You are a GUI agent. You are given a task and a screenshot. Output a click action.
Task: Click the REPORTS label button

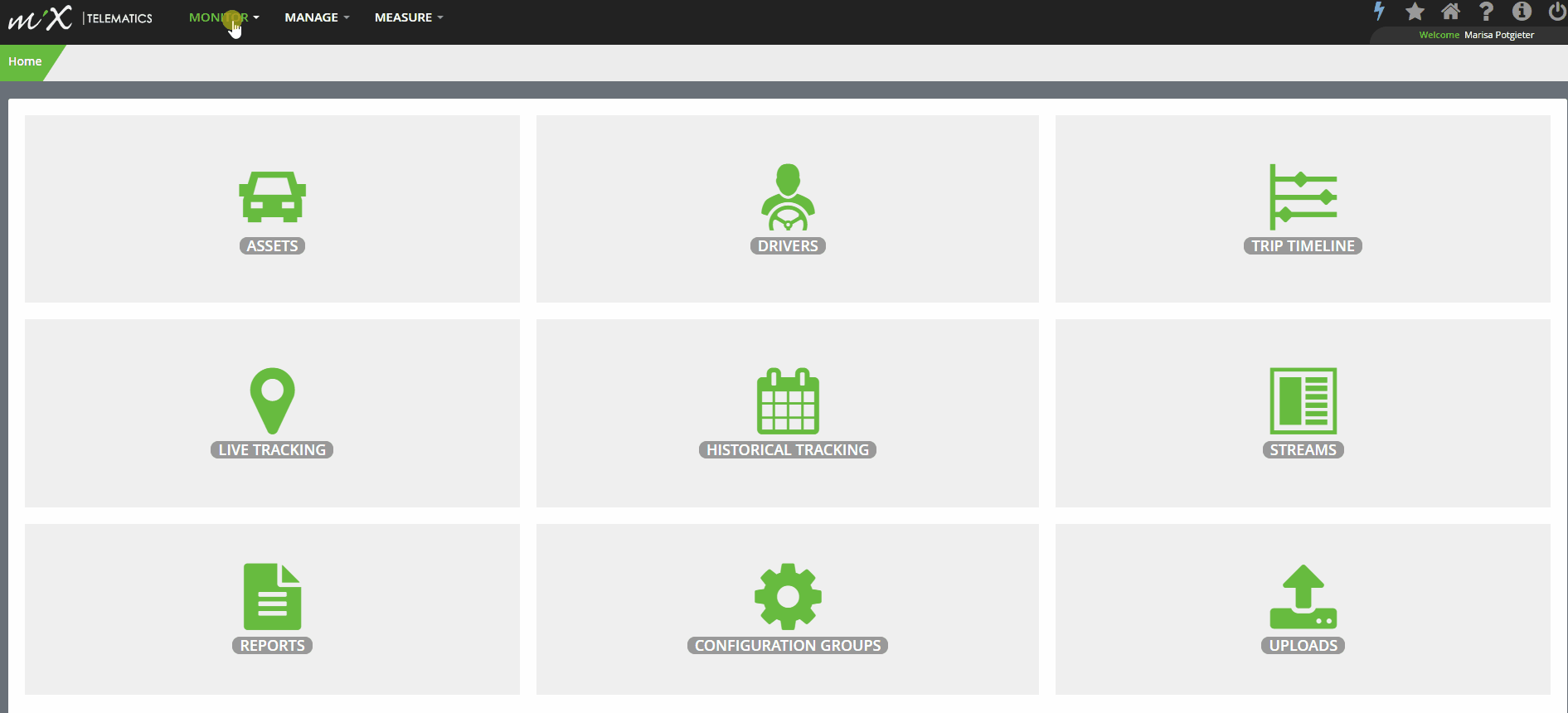[272, 646]
